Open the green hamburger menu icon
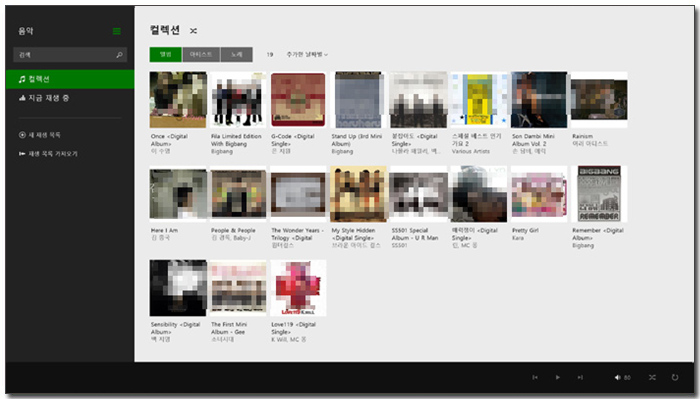Viewport: 700px width, 399px height. [117, 31]
